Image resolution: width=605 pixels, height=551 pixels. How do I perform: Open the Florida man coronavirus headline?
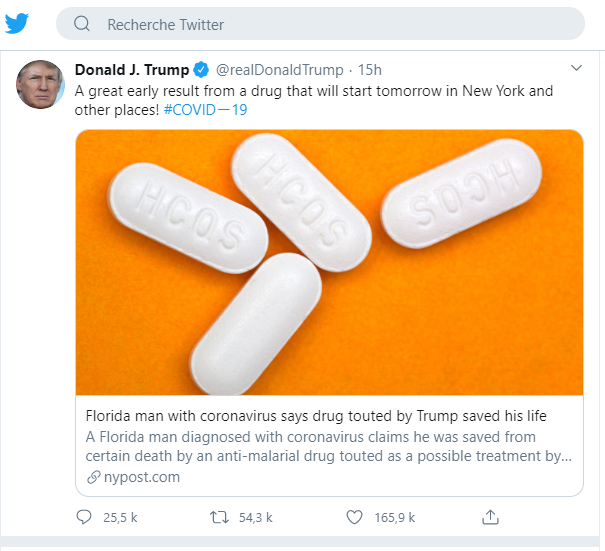click(x=317, y=415)
